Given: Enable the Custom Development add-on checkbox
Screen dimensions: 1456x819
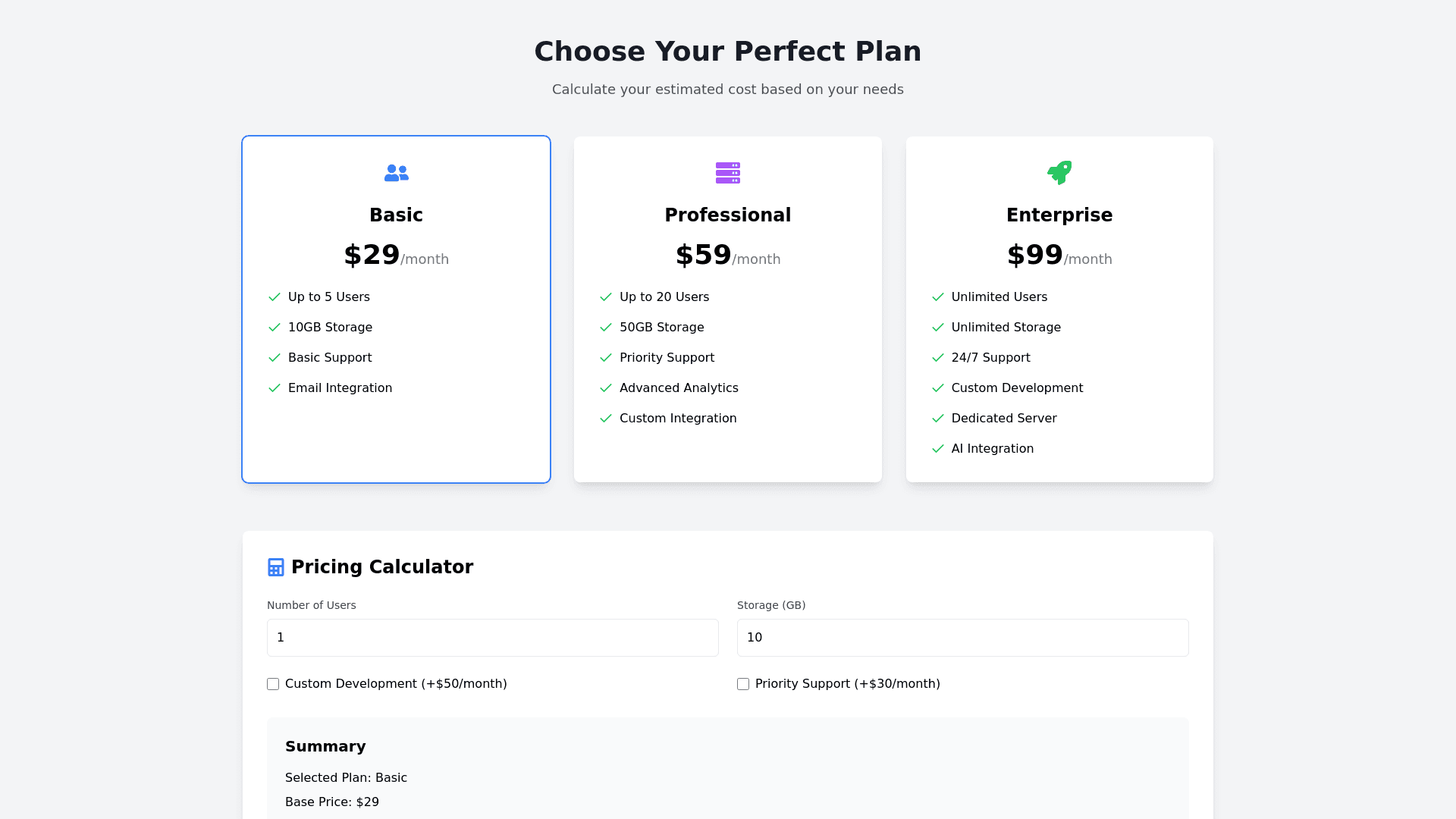Looking at the screenshot, I should [273, 684].
